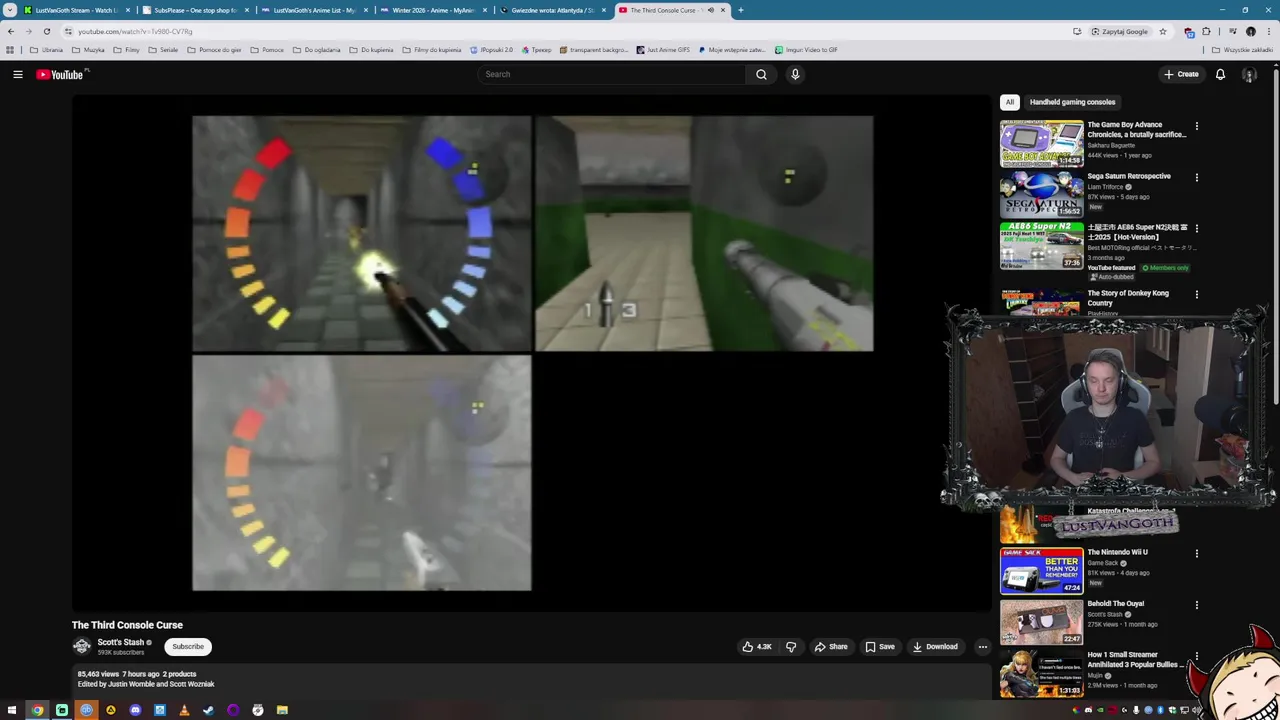Open Scott's Stash channel name link
The width and height of the screenshot is (1280, 720).
coord(121,643)
